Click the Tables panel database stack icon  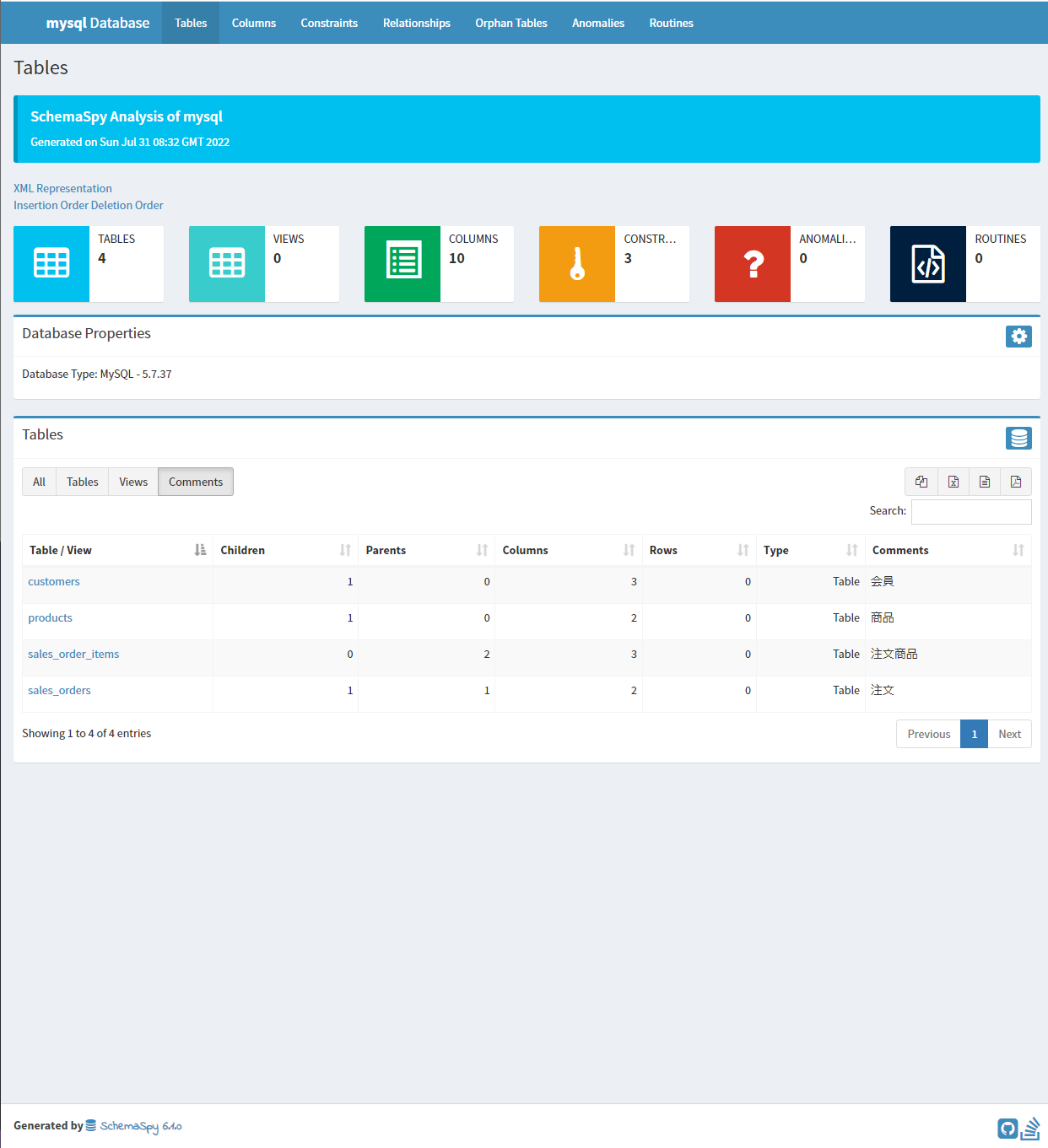click(x=1018, y=438)
